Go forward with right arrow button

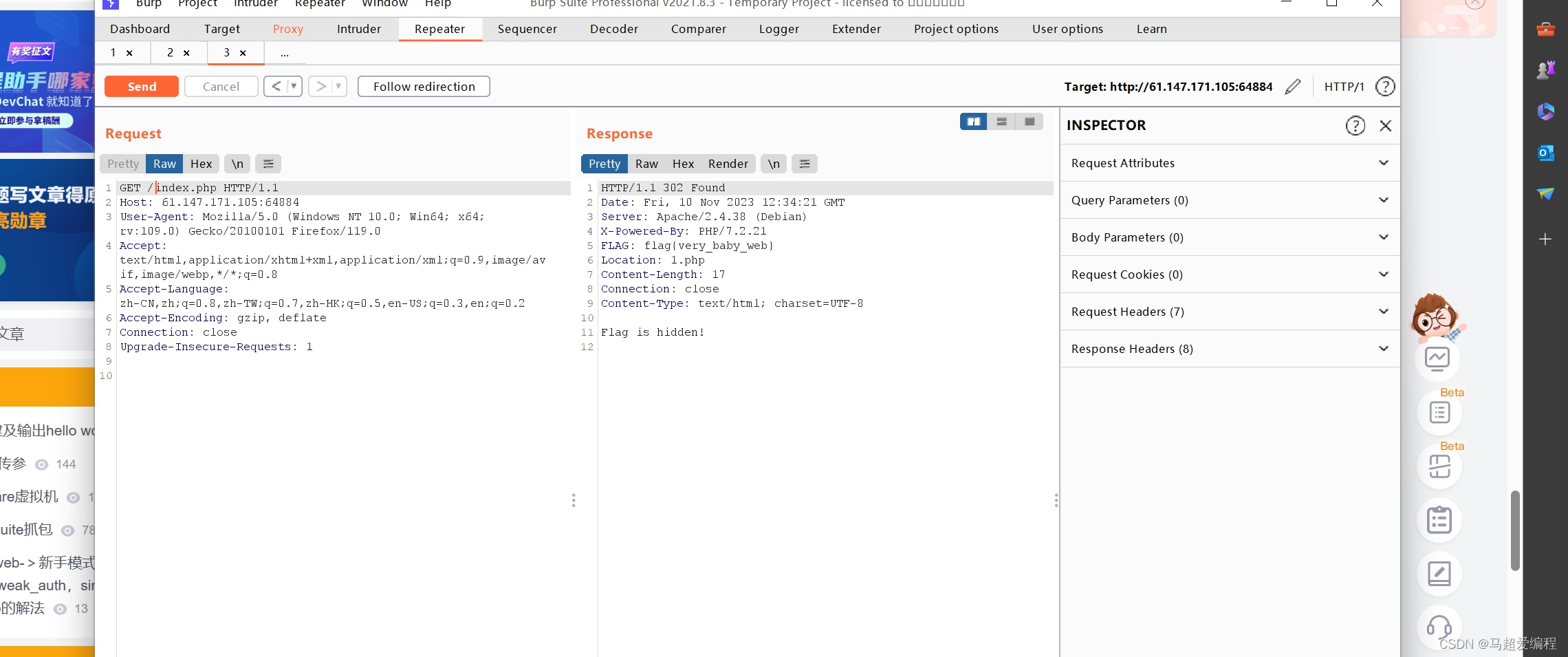click(320, 86)
